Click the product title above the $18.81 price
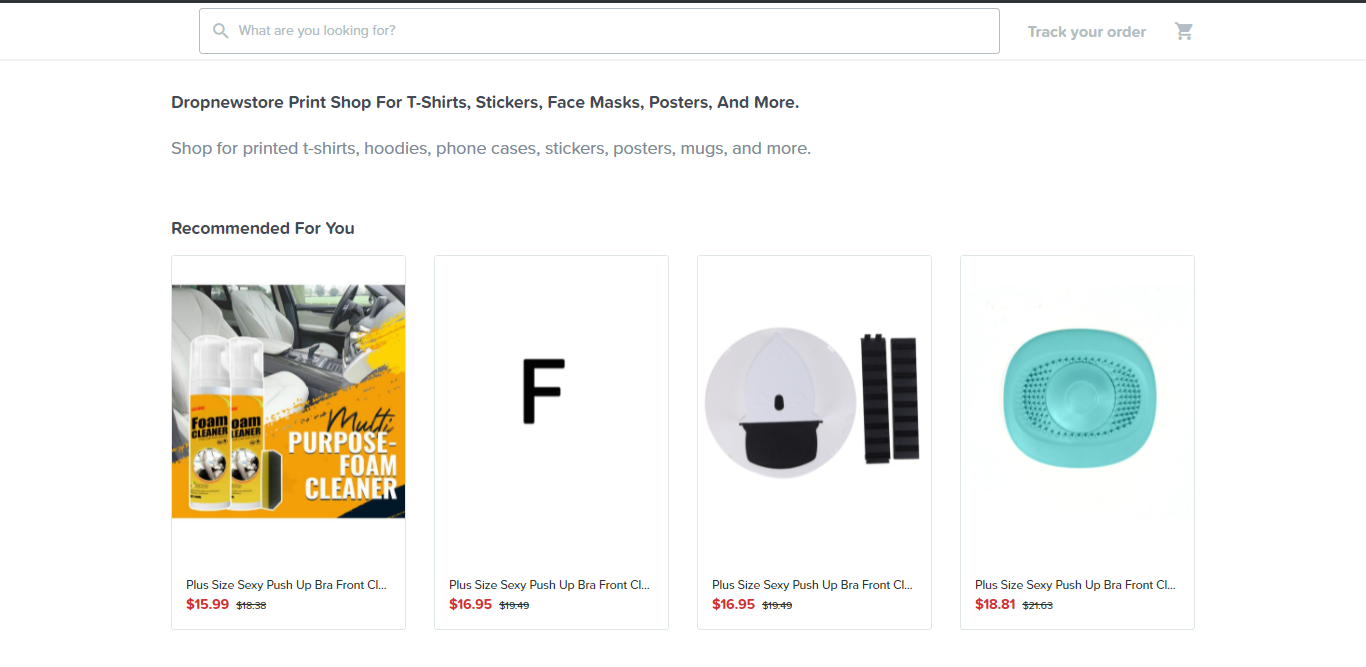 pos(1075,585)
